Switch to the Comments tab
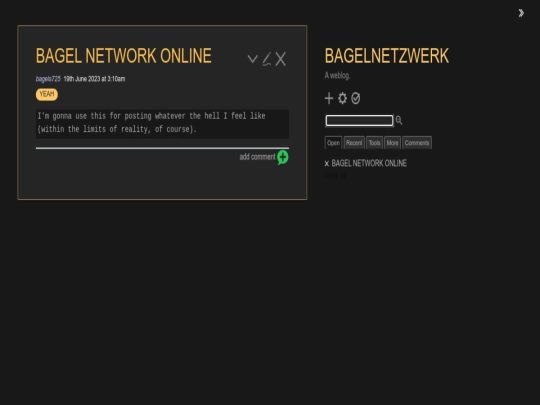Screen dimensions: 540x405 417,143
